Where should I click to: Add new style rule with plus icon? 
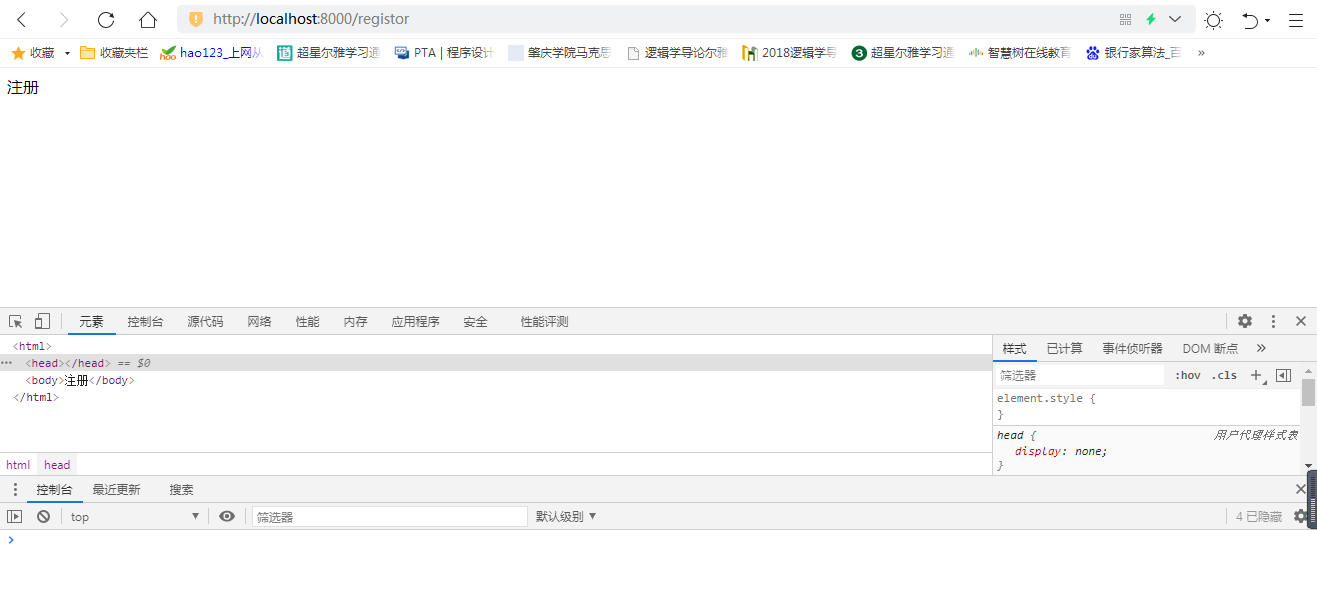coord(1257,375)
